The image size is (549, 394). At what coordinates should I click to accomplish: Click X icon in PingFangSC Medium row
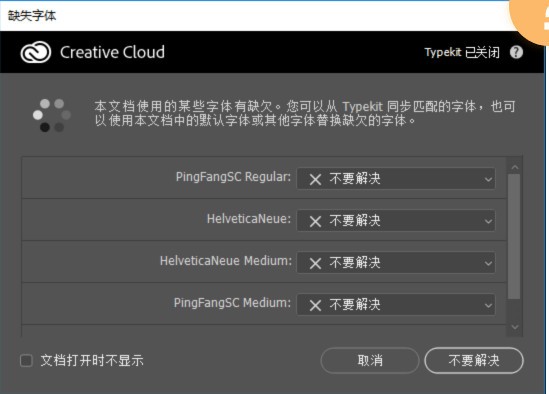pos(315,305)
